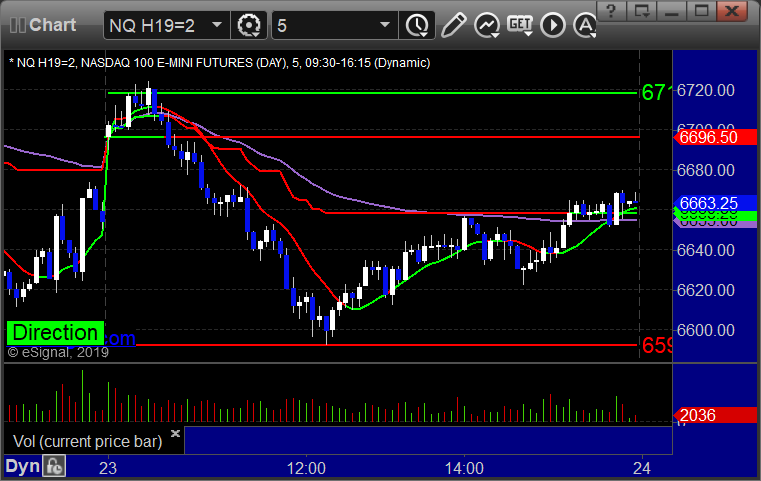Screen dimensions: 761x481
Task: Click the 6640.00 price axis label
Action: 706,250
